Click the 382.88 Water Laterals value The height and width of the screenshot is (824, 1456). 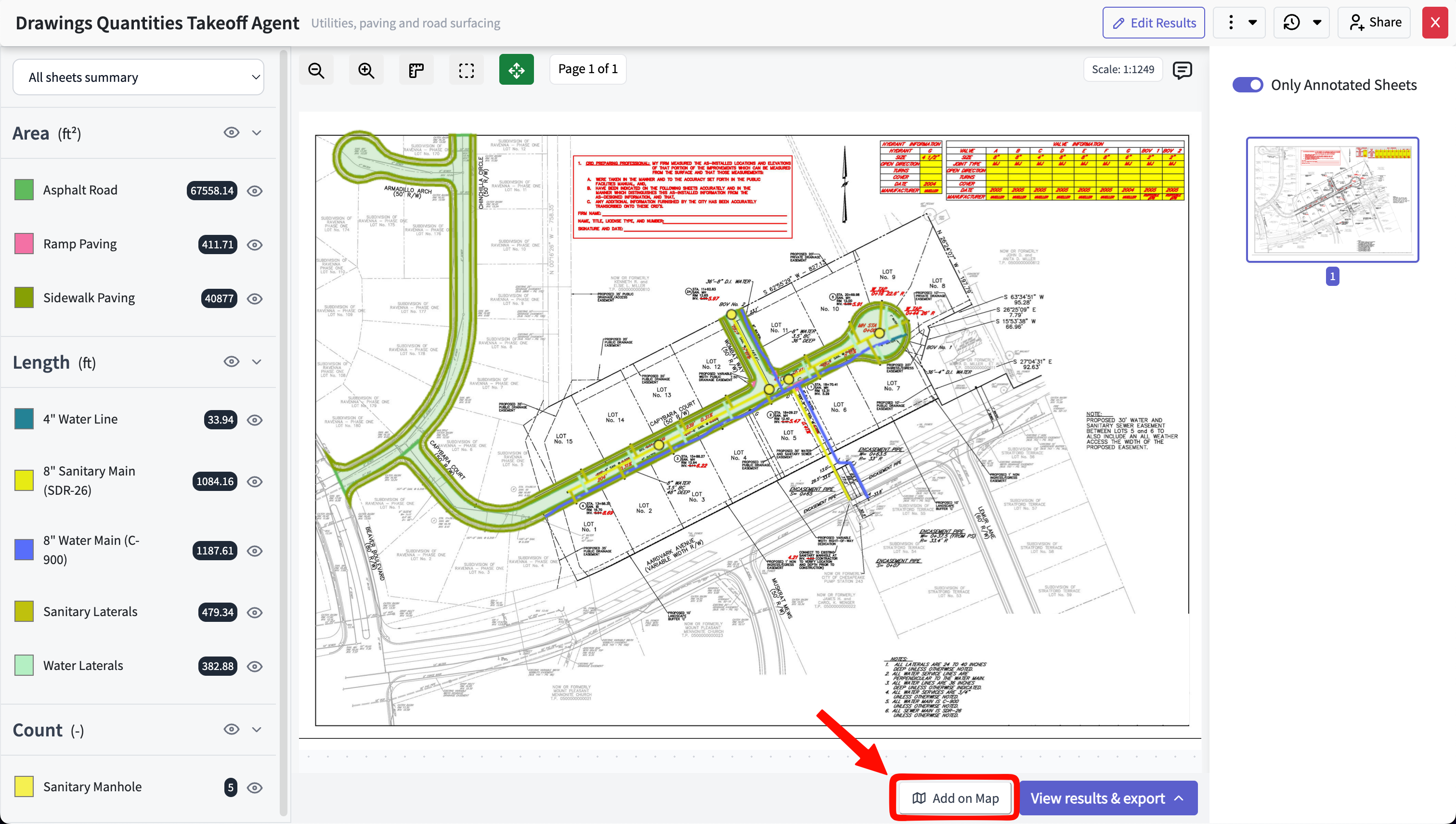click(x=217, y=666)
